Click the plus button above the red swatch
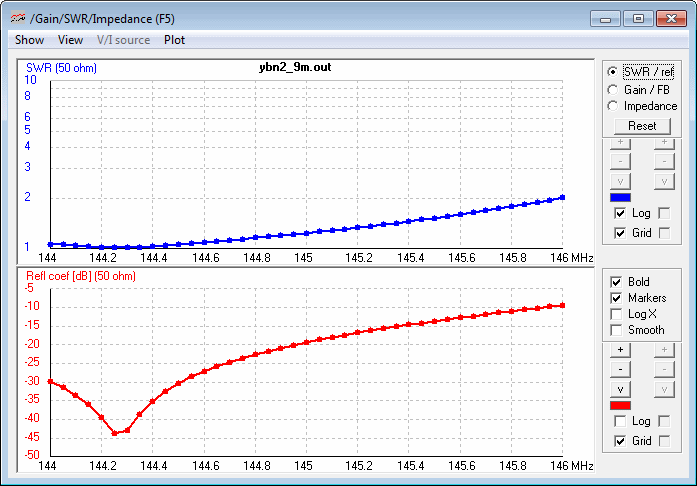Viewport: 697px width, 486px height. [621, 350]
